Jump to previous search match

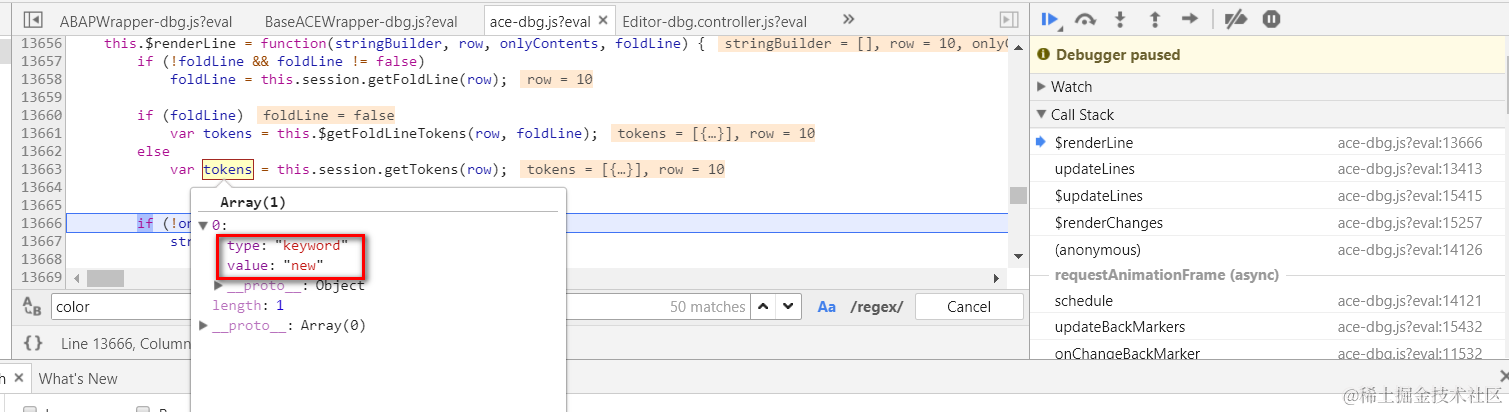(x=763, y=307)
